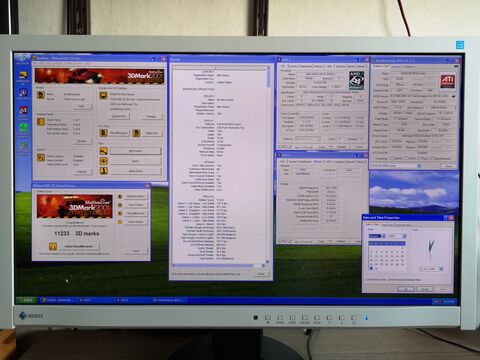The width and height of the screenshot is (480, 360).
Task: Switch to SPD tab in lower CPU-Z window
Action: (x=329, y=162)
